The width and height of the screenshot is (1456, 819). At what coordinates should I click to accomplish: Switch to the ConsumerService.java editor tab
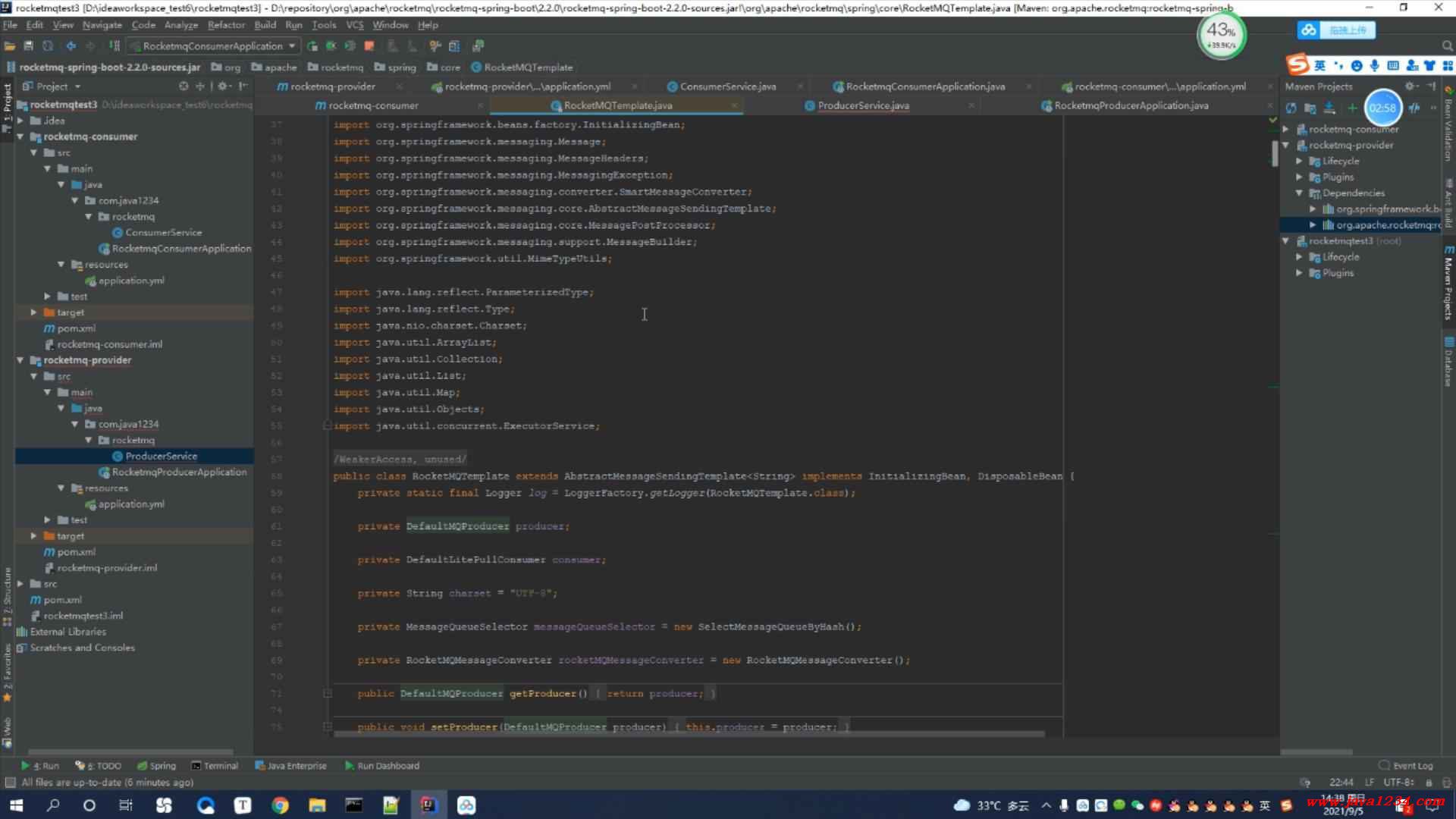point(727,86)
